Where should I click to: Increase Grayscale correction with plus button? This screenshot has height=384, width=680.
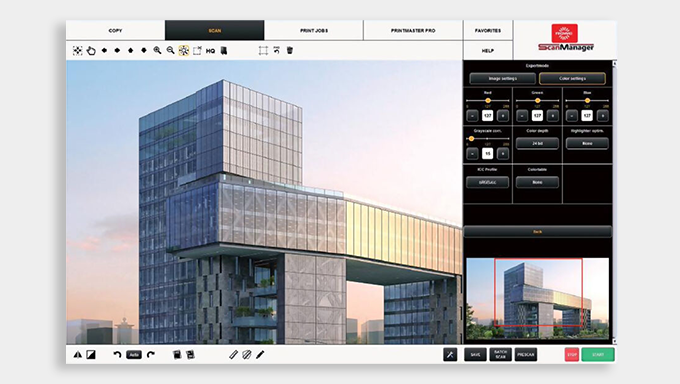(503, 154)
